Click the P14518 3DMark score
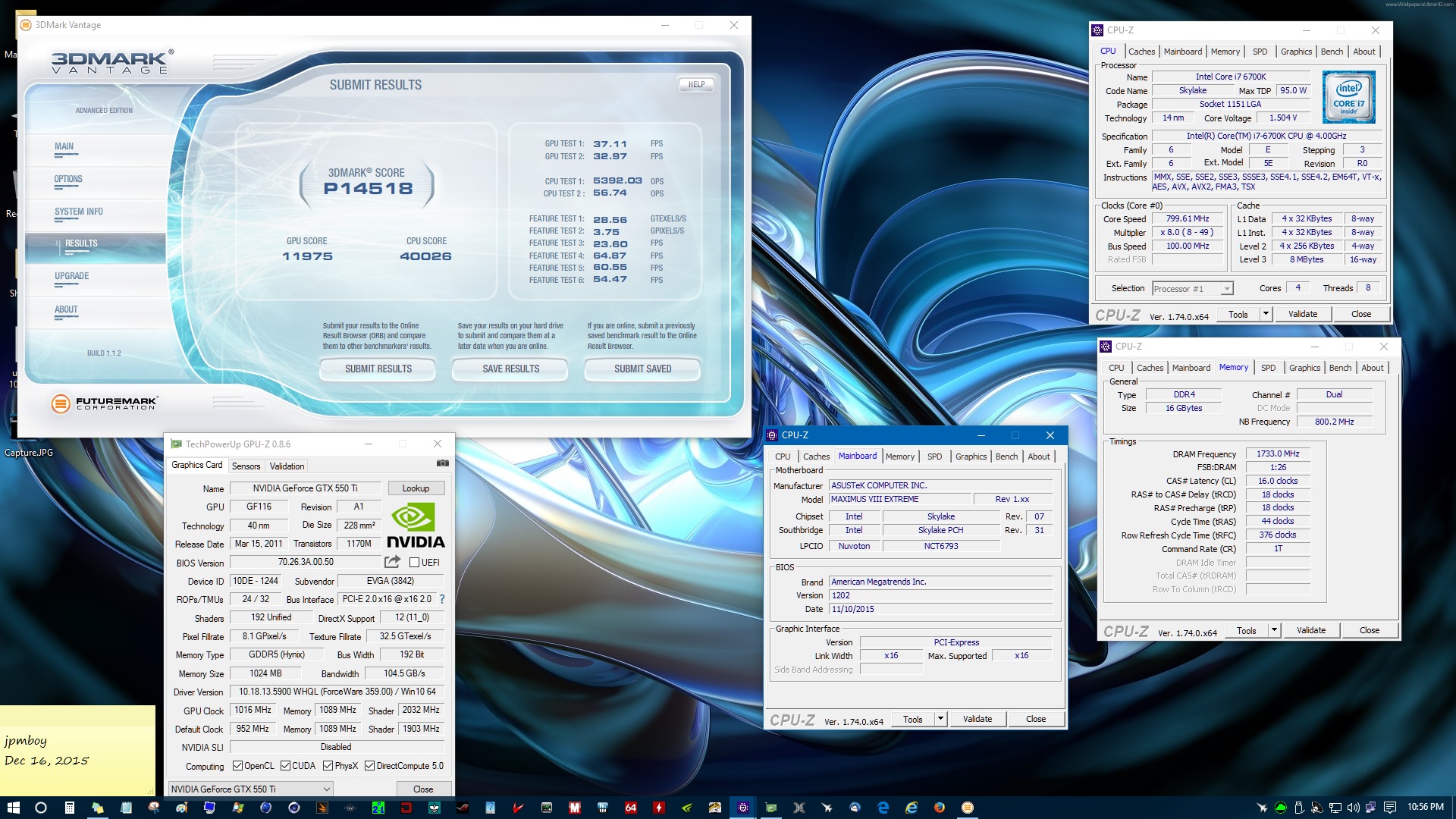The image size is (1456, 819). [x=368, y=189]
